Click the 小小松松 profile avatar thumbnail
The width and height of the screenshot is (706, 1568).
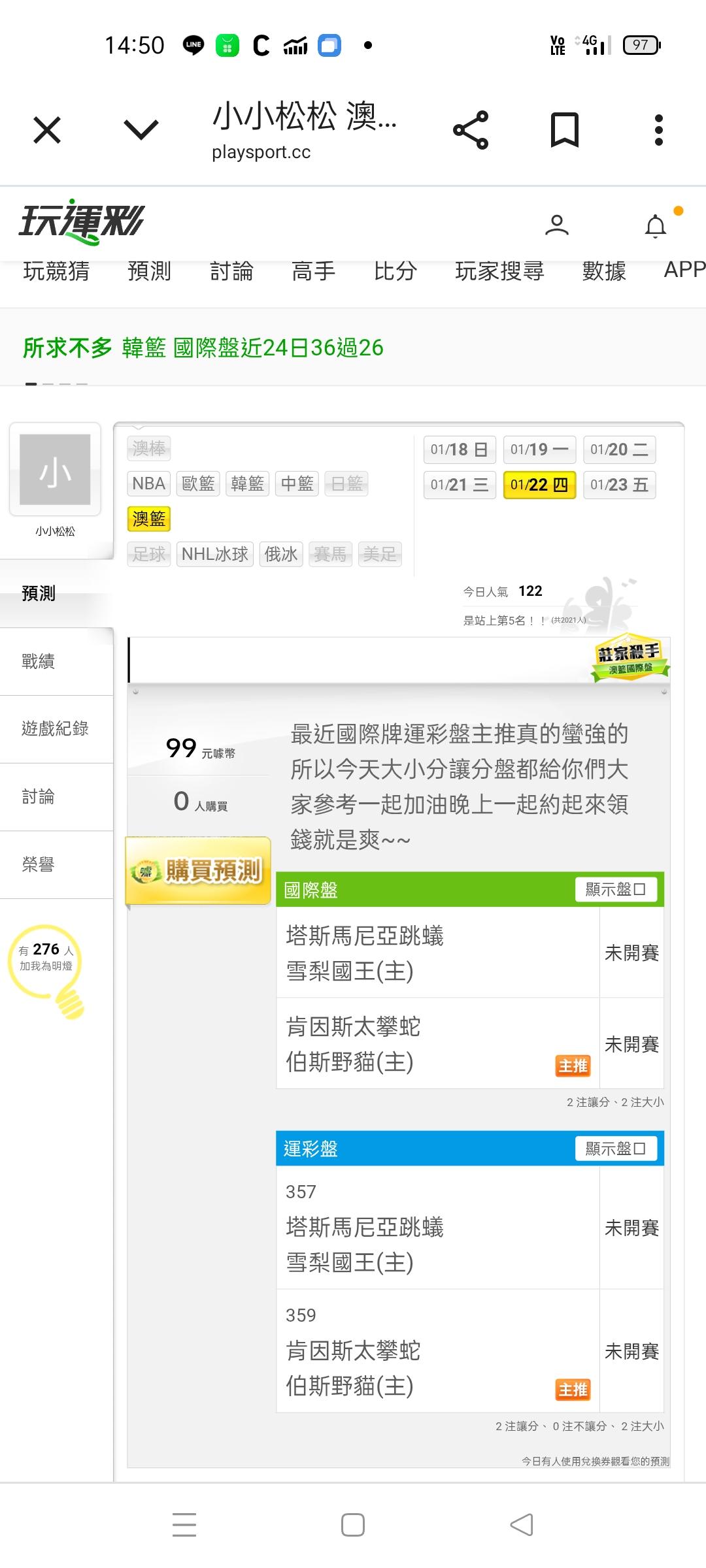coord(55,470)
